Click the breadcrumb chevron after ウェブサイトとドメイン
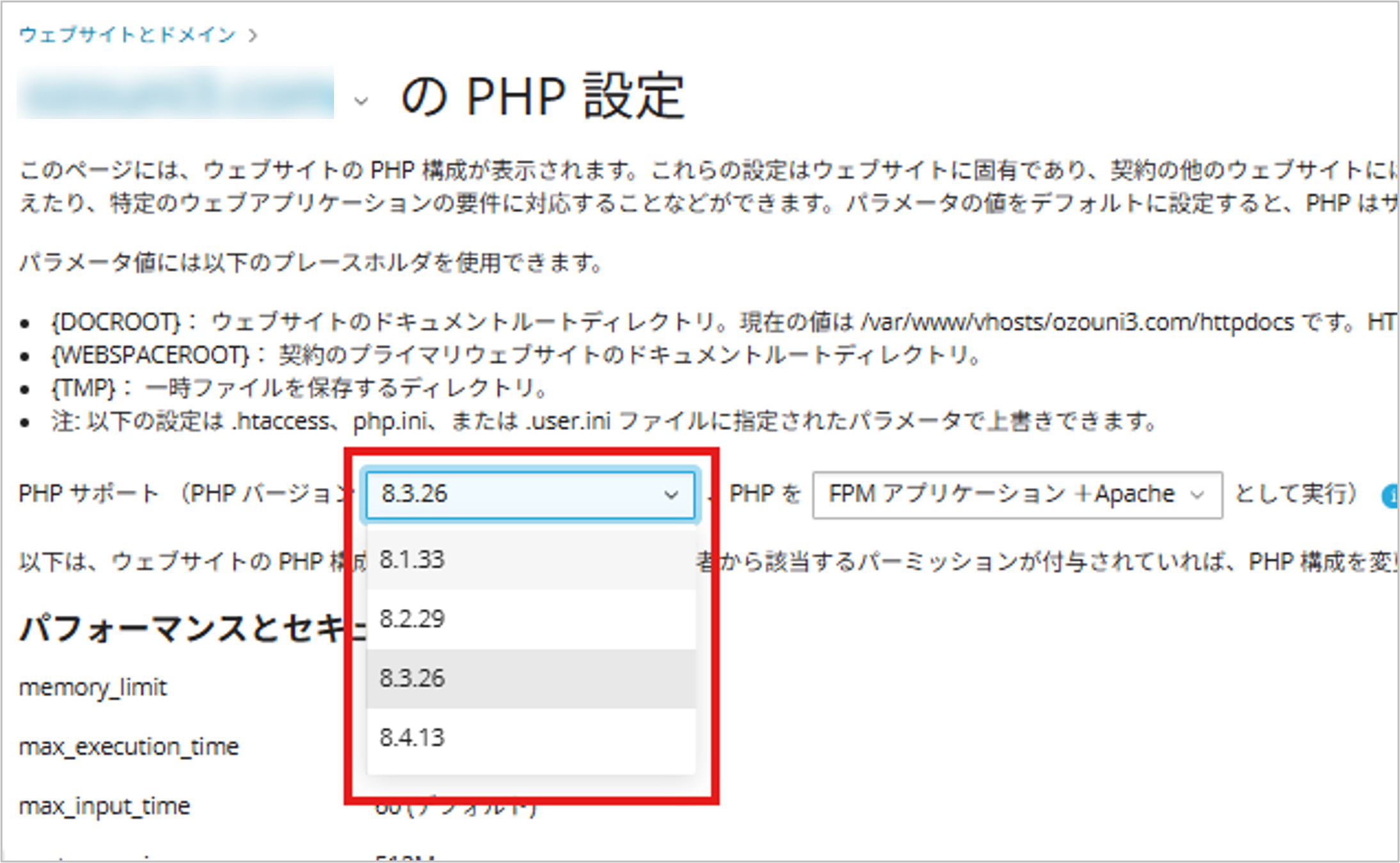Viewport: 1400px width, 863px height. point(253,35)
